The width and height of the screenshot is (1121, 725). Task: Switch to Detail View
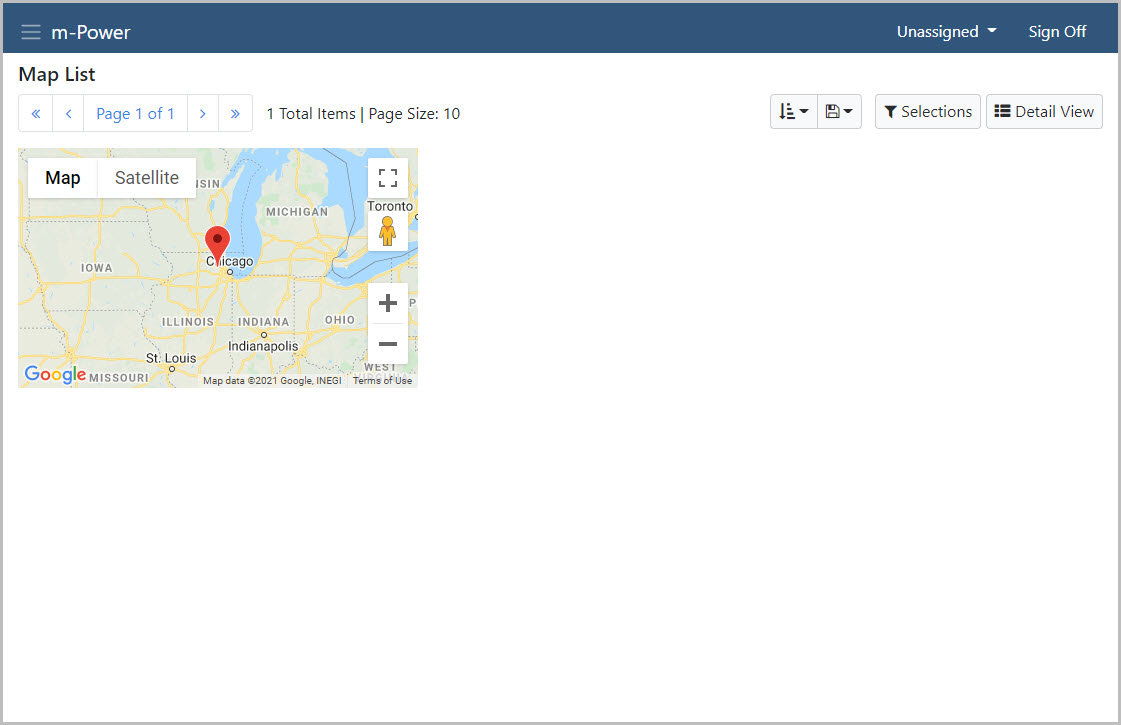coord(1044,112)
